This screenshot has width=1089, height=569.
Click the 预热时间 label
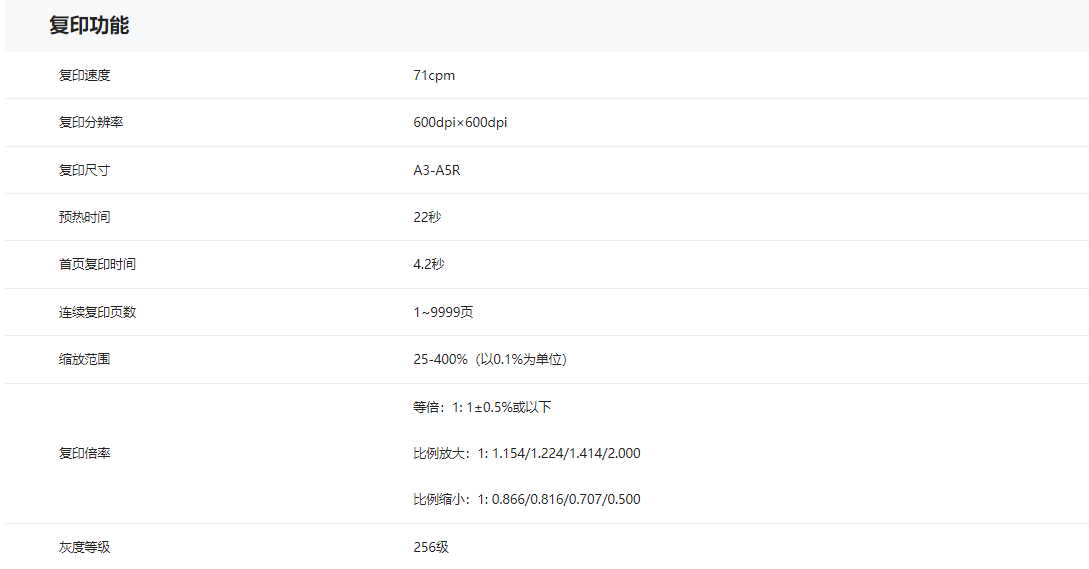[x=84, y=217]
